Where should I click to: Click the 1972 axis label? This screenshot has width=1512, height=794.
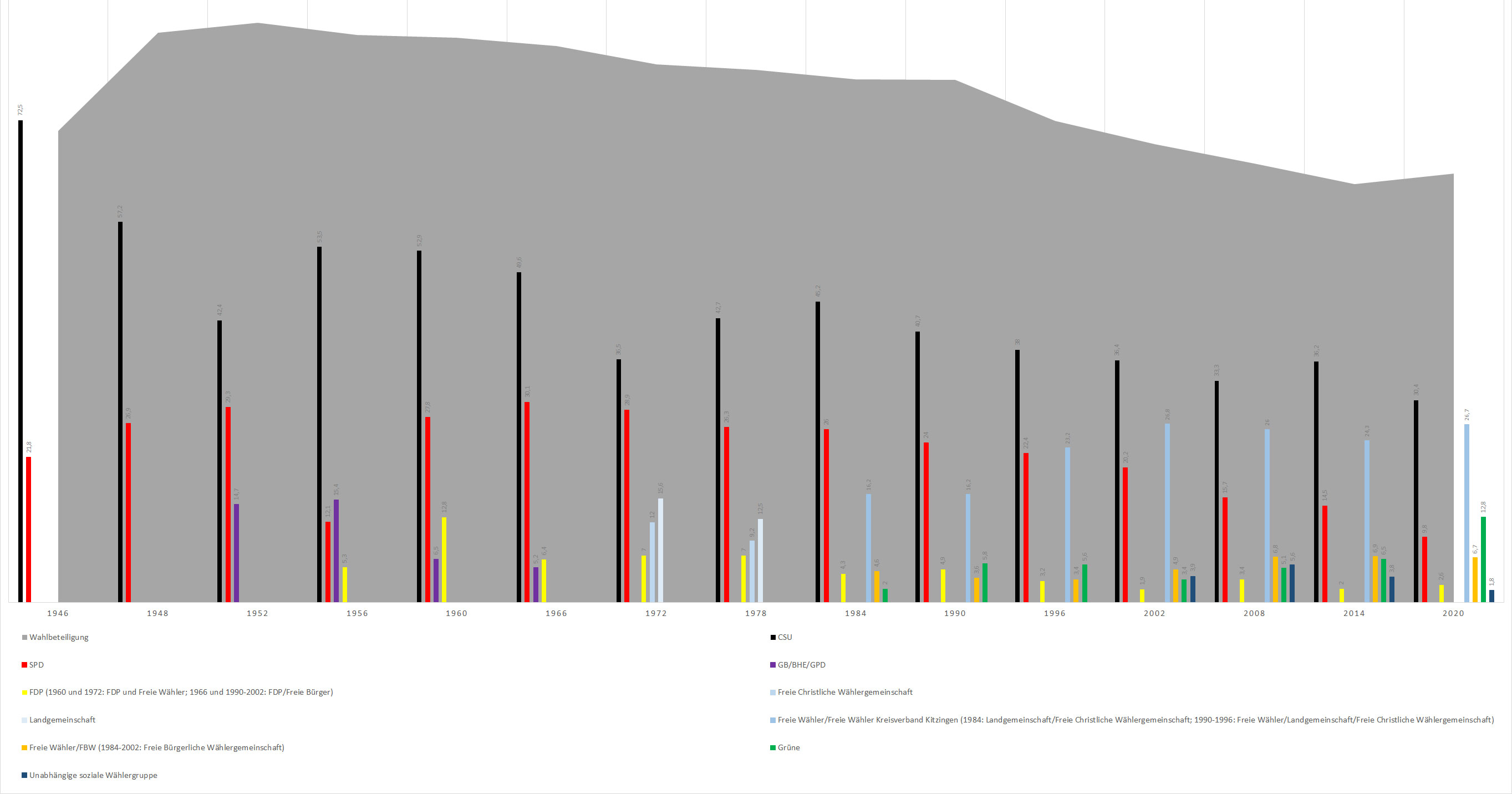pos(655,613)
